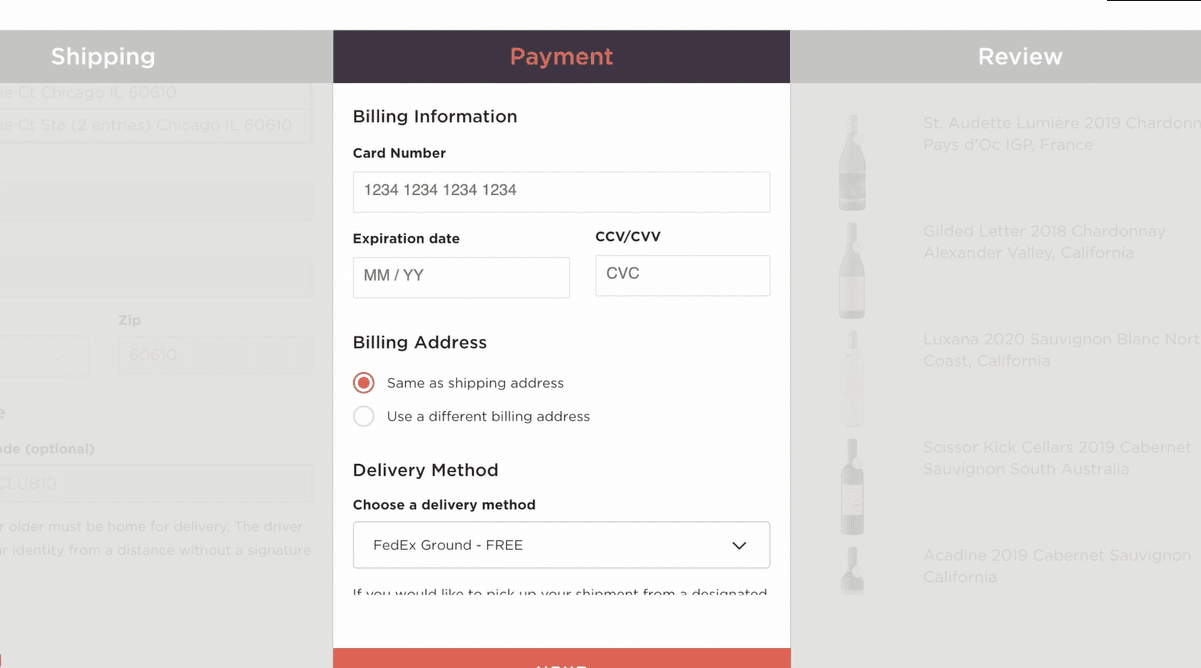
Task: Click the St. Audette Lumière Chardonnay bottle image
Action: pyautogui.click(x=852, y=162)
